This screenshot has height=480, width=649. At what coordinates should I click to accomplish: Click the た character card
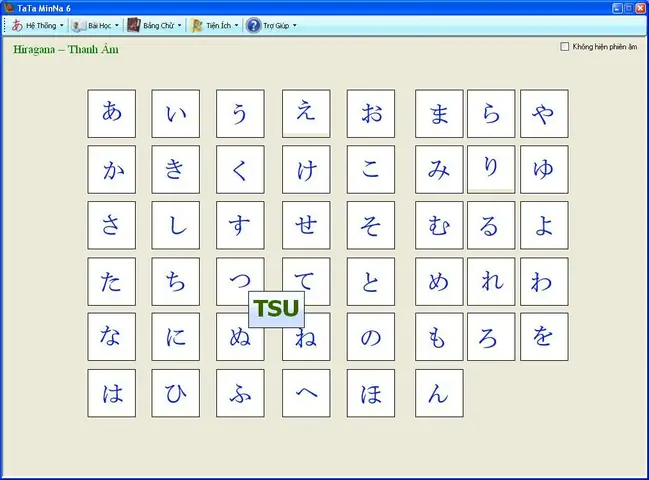pos(112,282)
